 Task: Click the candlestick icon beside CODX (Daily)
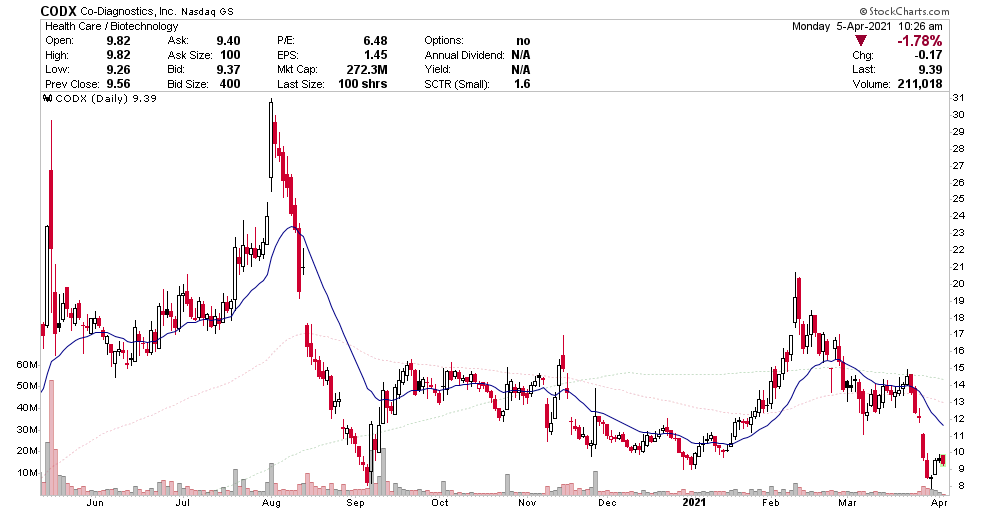46,98
